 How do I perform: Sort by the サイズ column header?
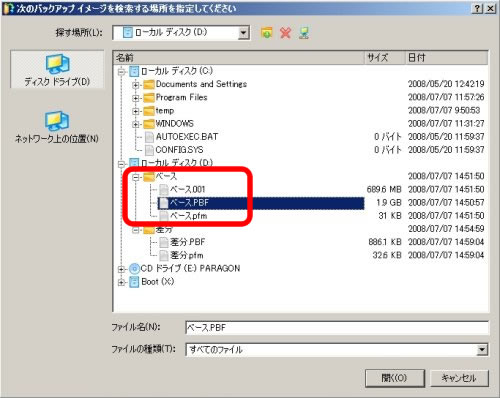384,58
